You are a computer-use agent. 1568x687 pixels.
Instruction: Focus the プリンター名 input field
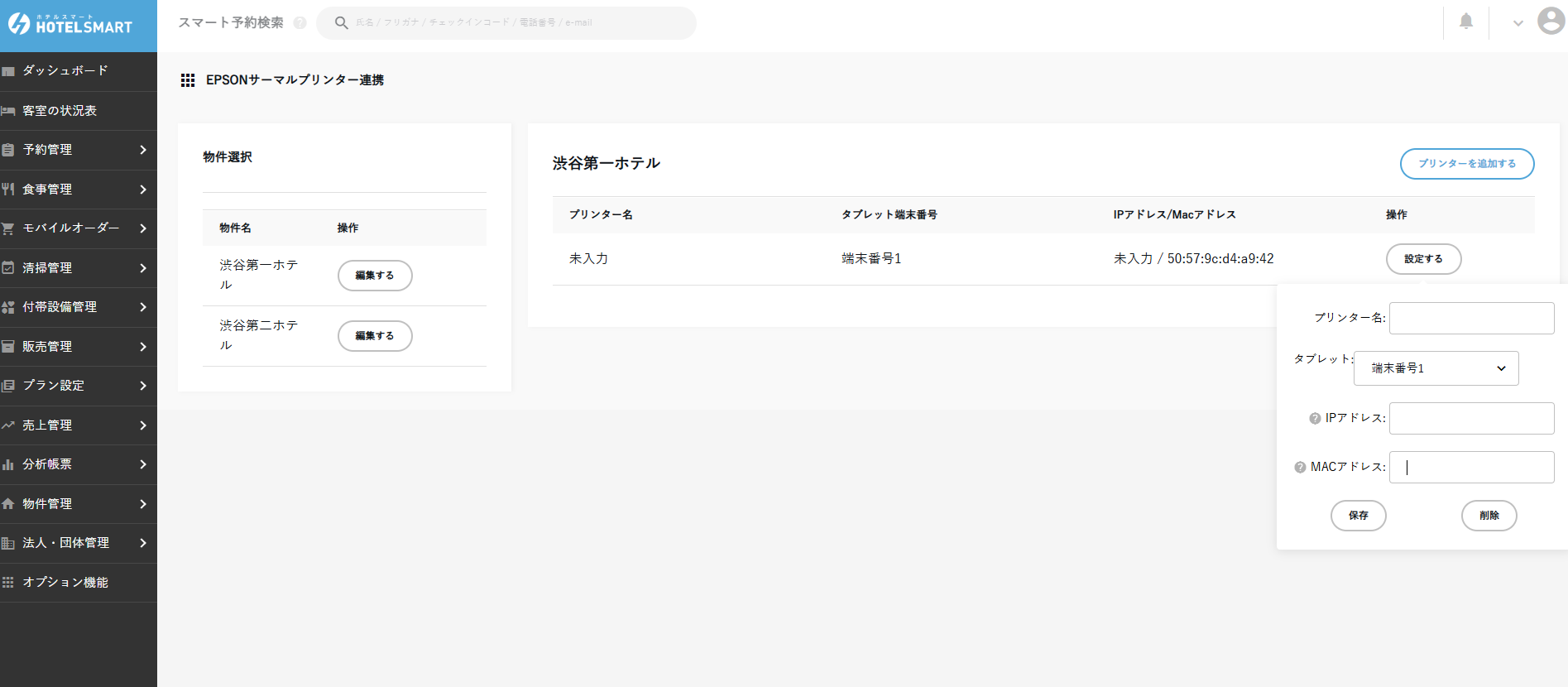(1471, 318)
